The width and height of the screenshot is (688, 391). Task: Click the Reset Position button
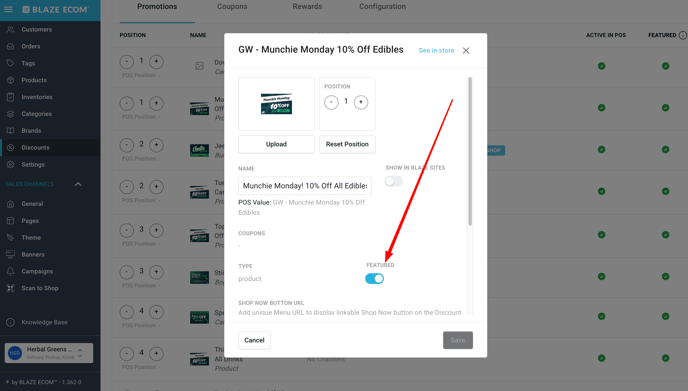tap(347, 144)
